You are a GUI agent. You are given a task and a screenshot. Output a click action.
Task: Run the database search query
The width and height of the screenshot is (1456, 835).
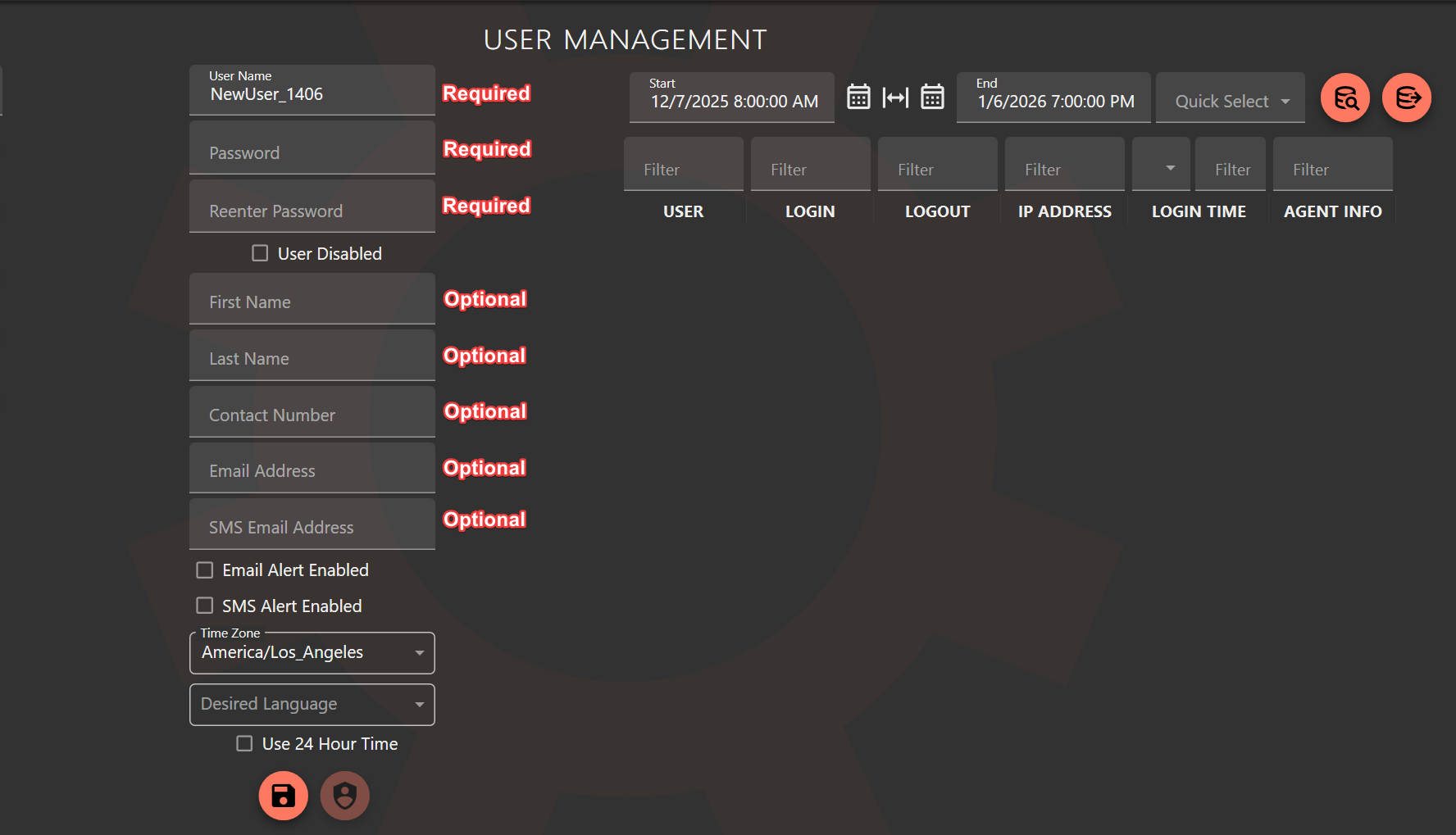click(x=1345, y=98)
